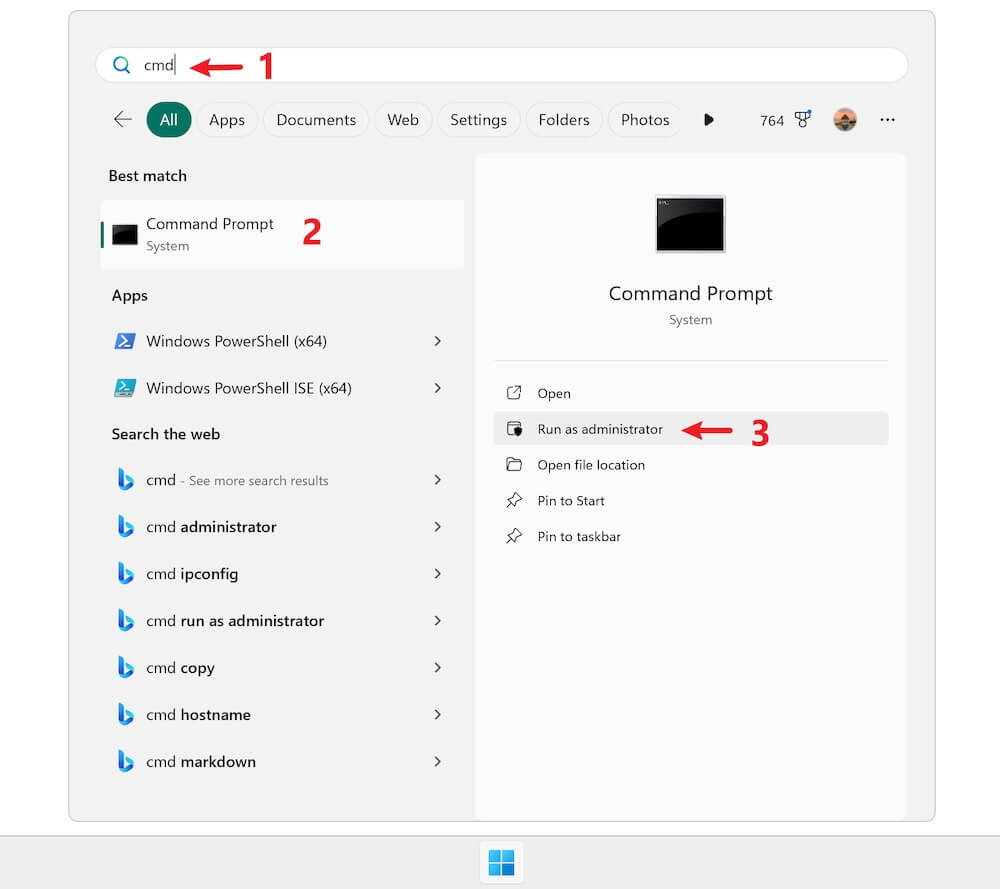The width and height of the screenshot is (1000, 889).
Task: Switch to the Photos filter tab
Action: pyautogui.click(x=645, y=120)
